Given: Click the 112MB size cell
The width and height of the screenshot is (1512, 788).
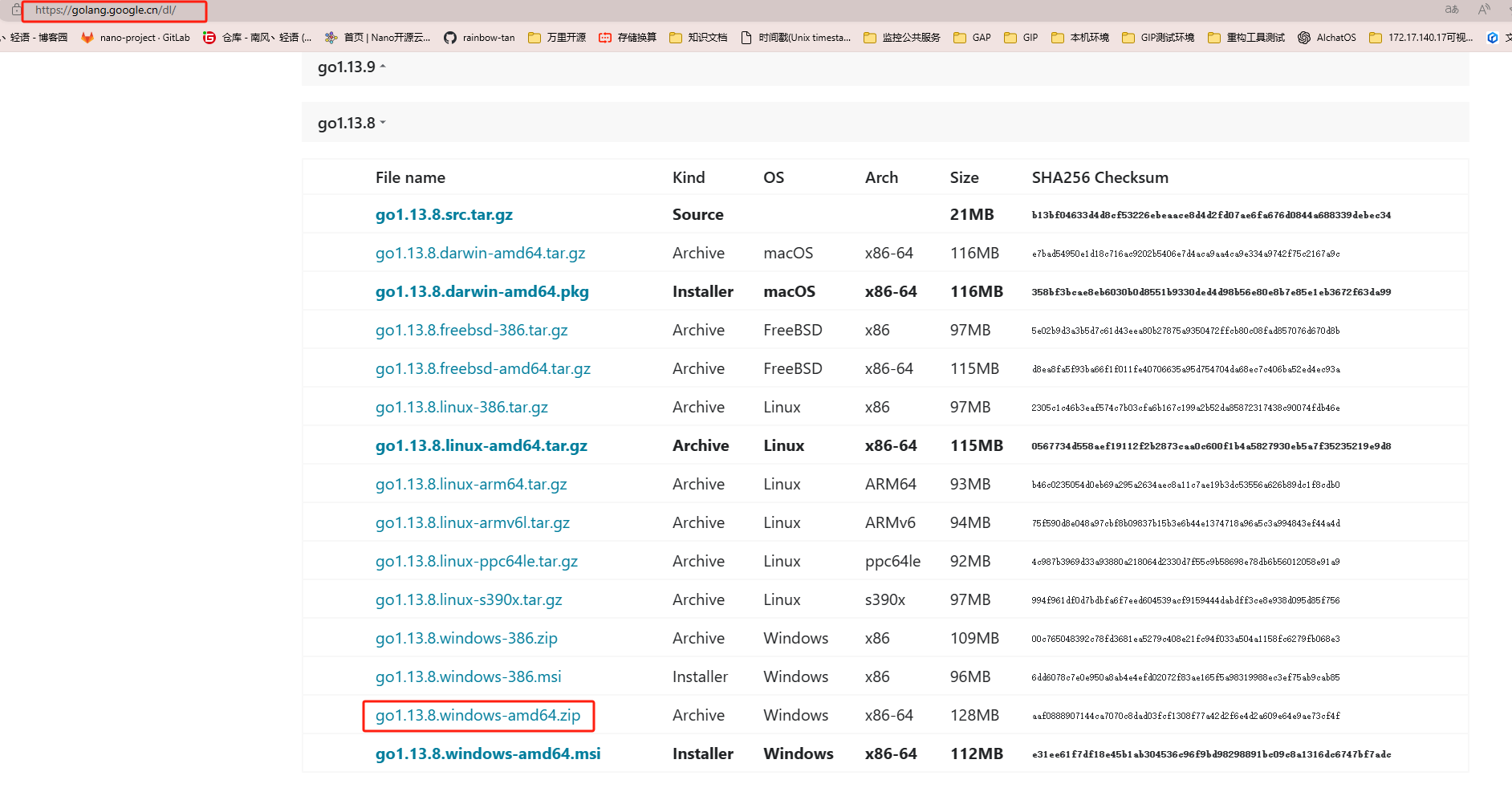Looking at the screenshot, I should click(977, 753).
